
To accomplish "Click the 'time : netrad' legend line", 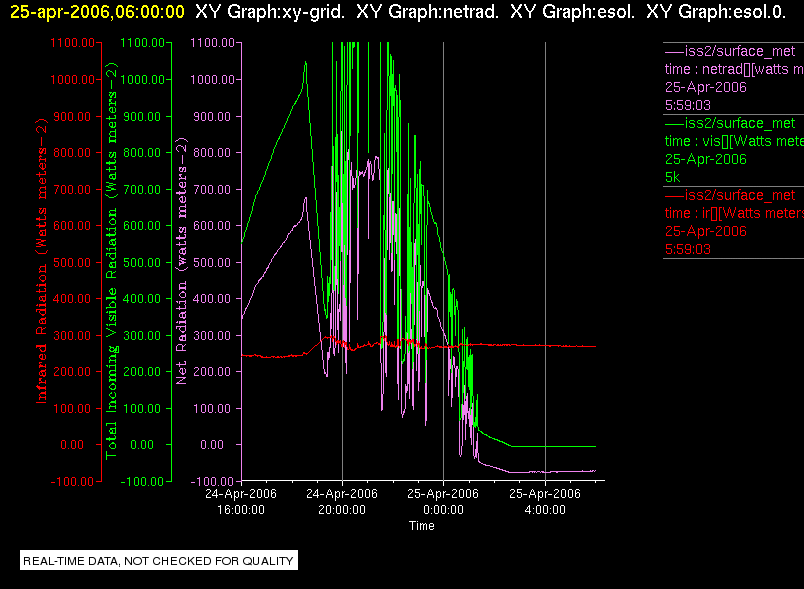I will click(734, 69).
